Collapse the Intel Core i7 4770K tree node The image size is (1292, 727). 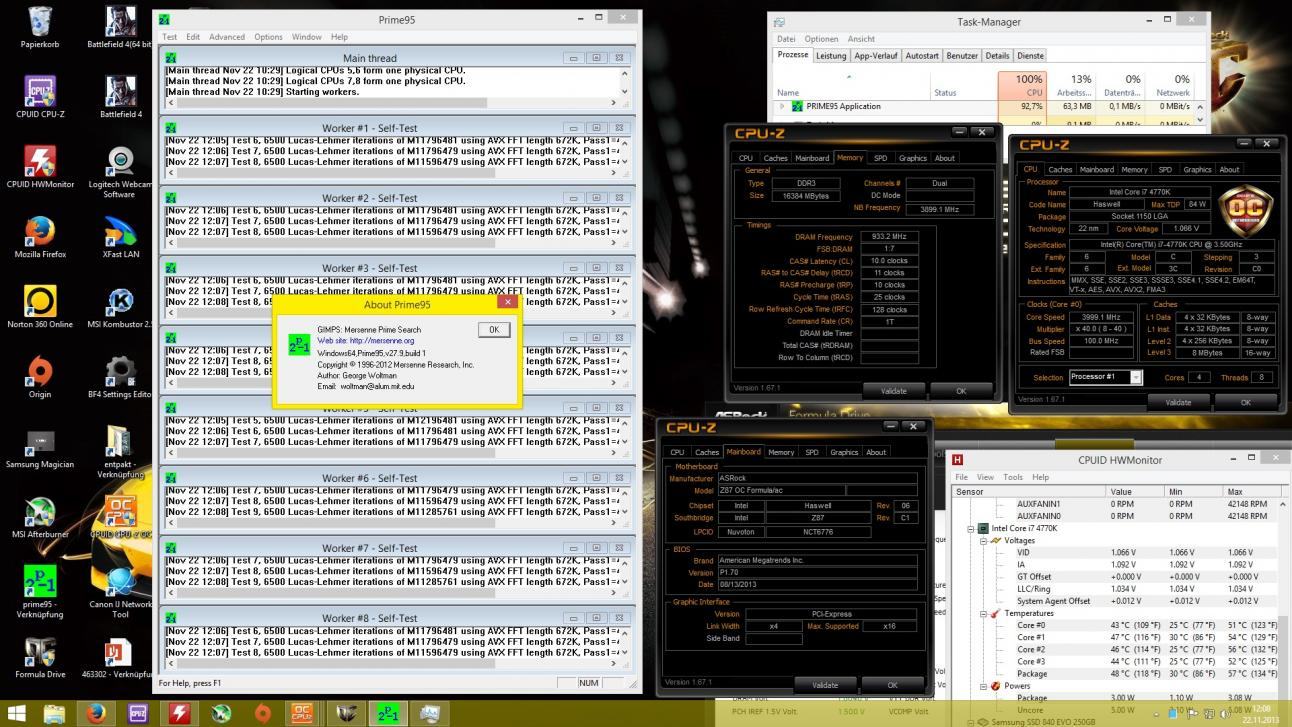point(971,528)
